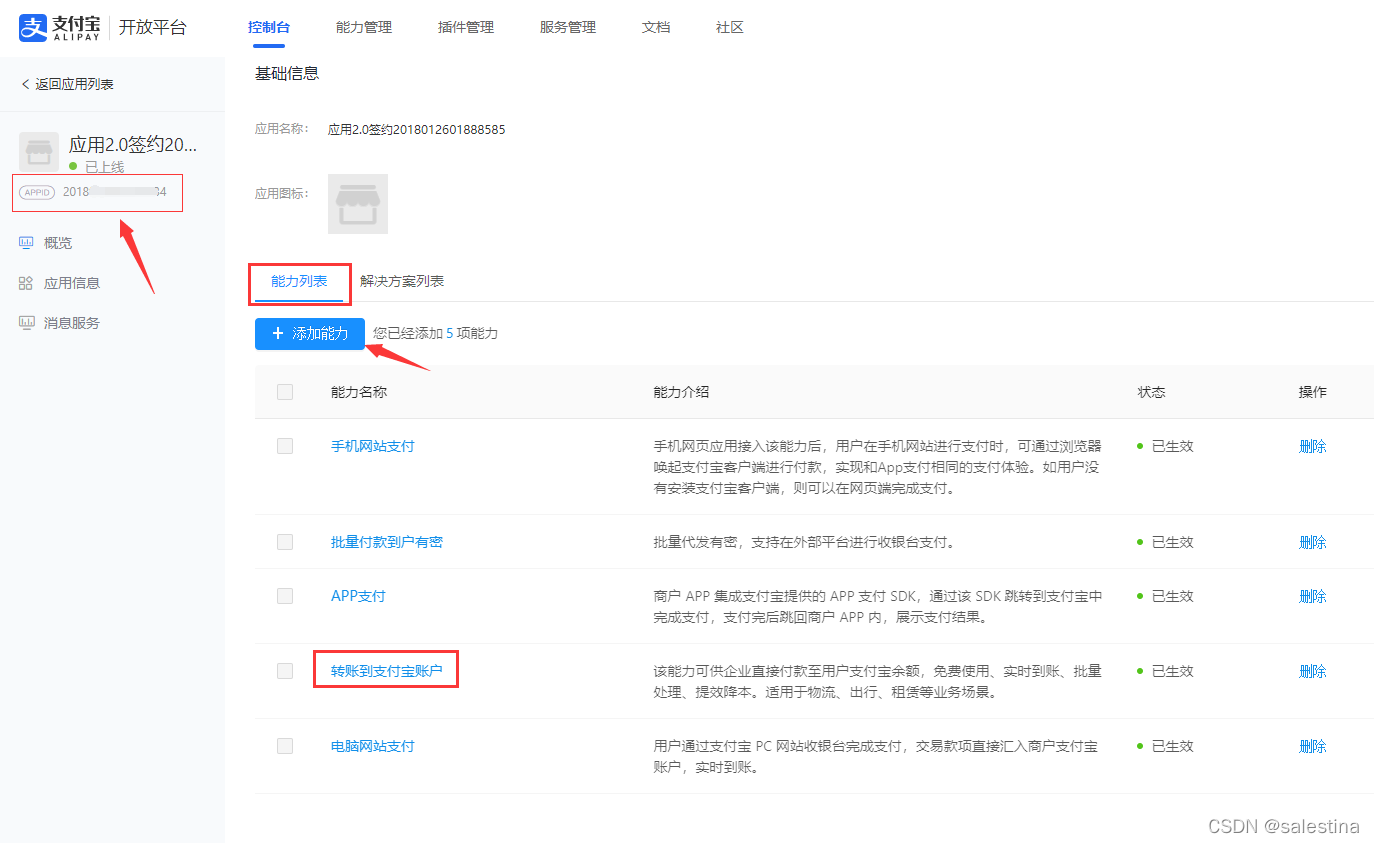Click the 能力介绍 column header
This screenshot has height=843, width=1374.
tap(681, 392)
